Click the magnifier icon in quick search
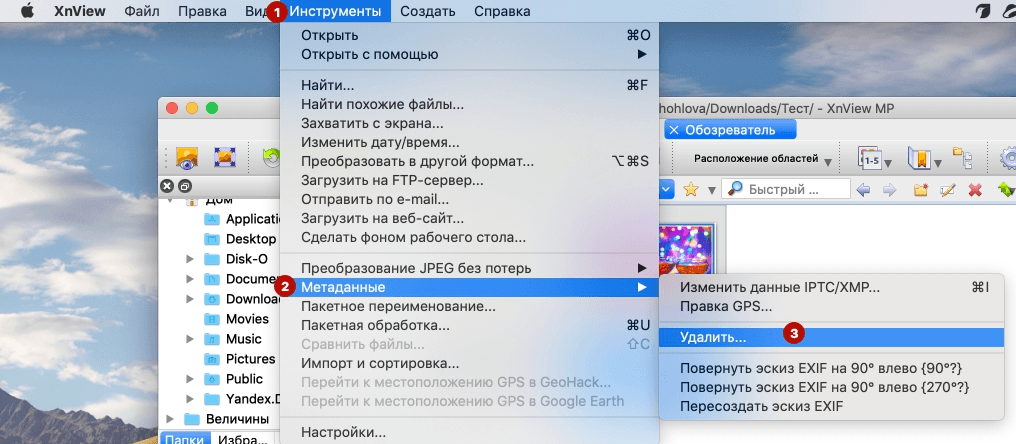 pos(735,189)
